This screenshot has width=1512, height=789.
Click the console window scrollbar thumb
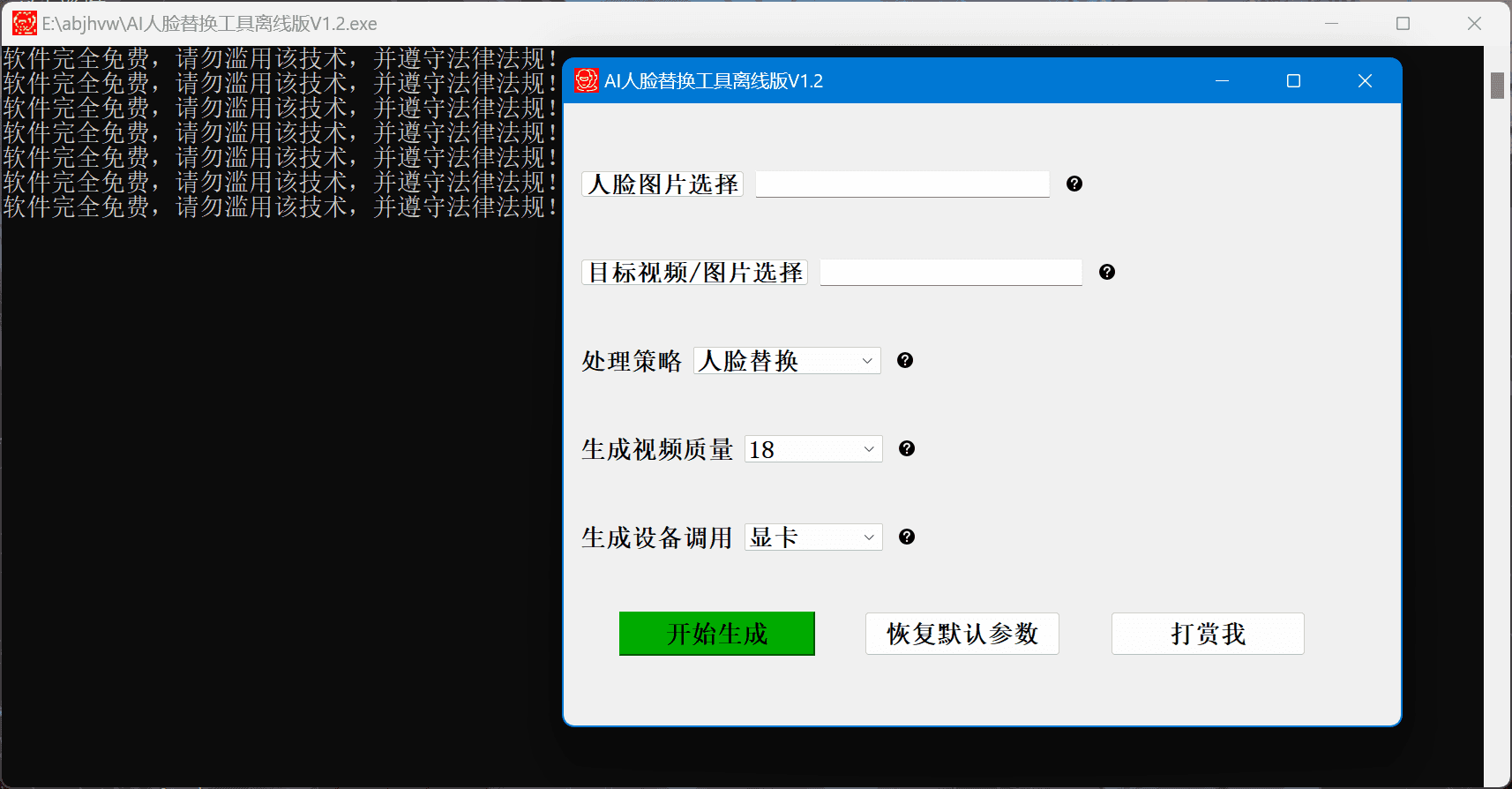[x=1497, y=86]
